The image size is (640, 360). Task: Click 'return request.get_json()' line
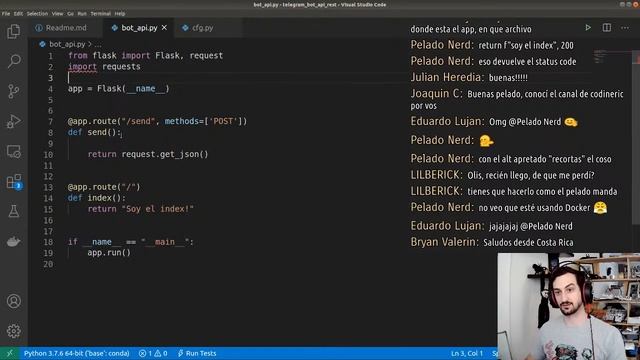tap(148, 154)
